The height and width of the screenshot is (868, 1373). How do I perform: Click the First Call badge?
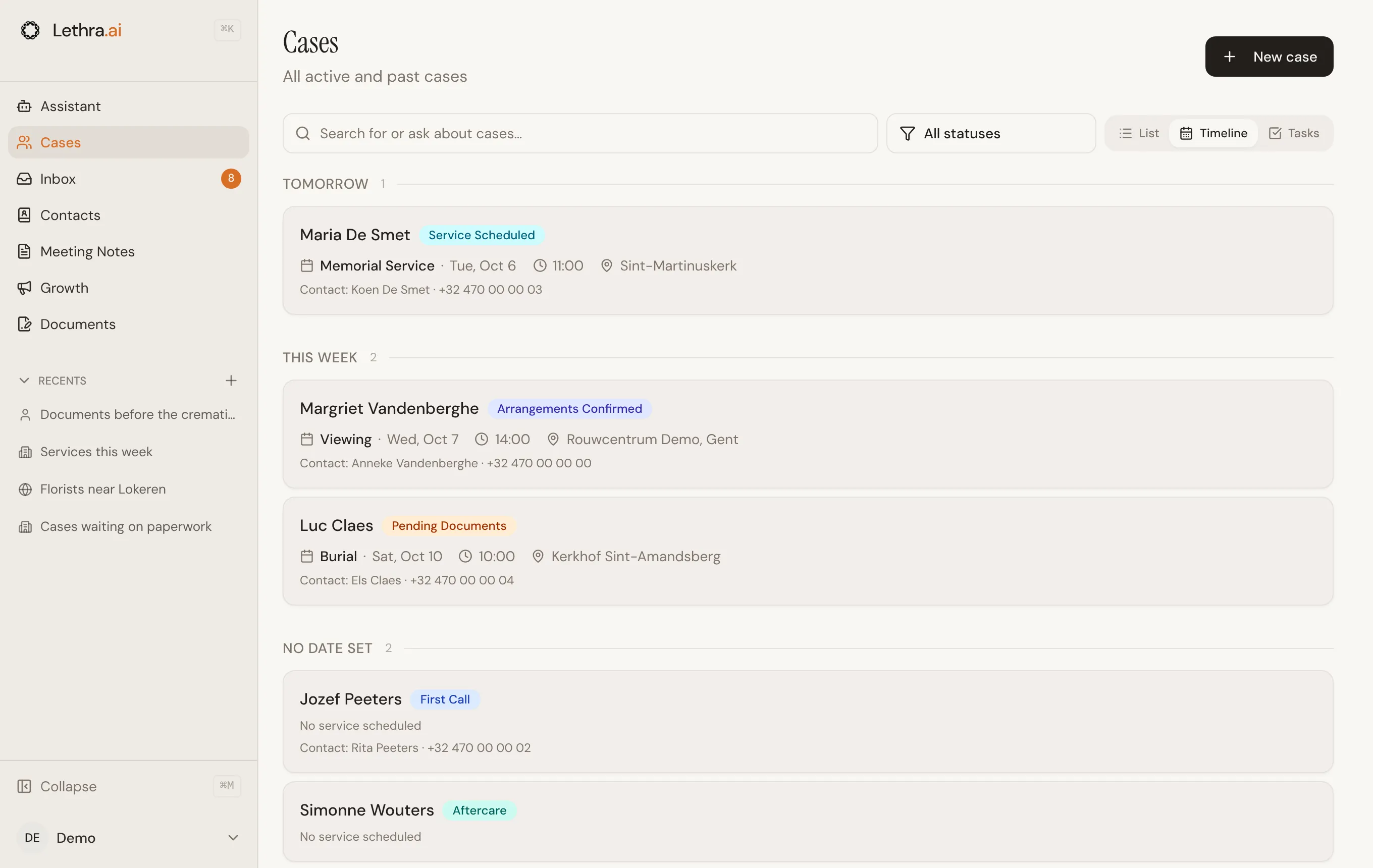(x=445, y=699)
